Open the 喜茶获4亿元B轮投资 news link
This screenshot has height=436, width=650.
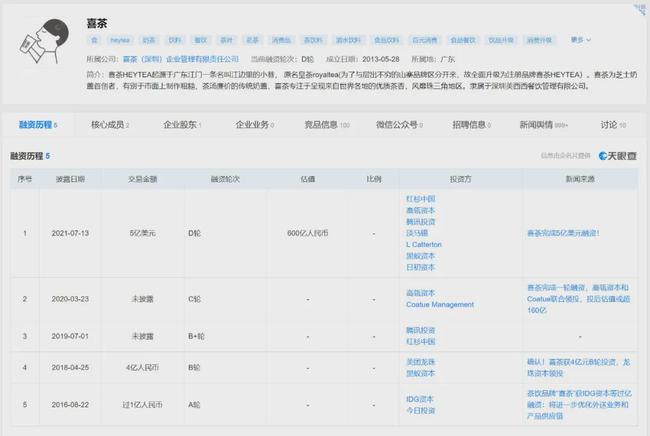578,368
